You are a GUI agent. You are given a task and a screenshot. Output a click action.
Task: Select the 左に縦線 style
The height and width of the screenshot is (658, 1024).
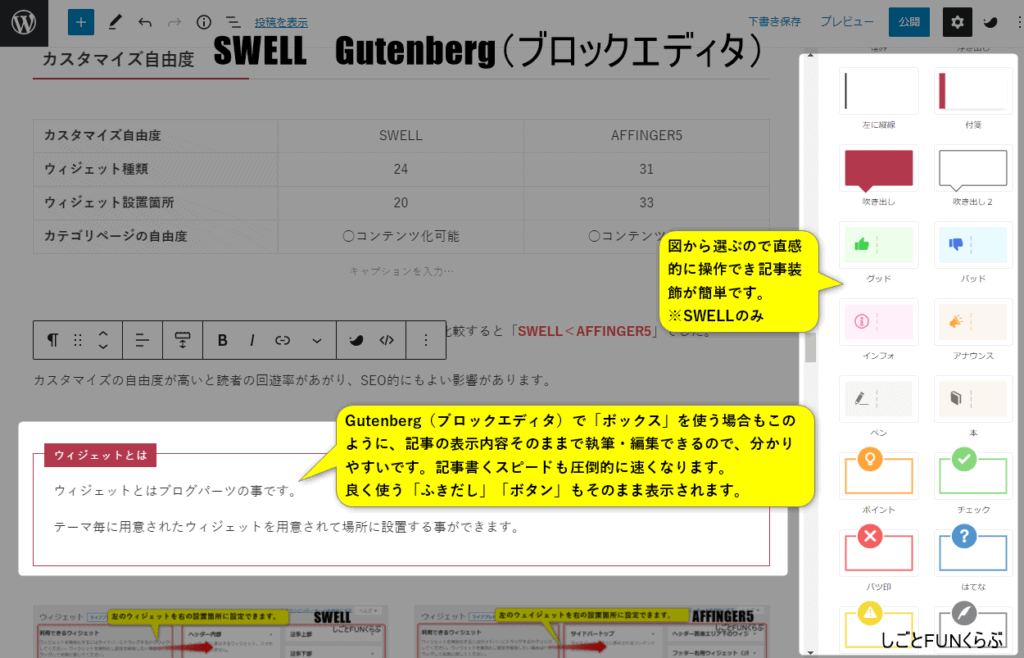878,91
